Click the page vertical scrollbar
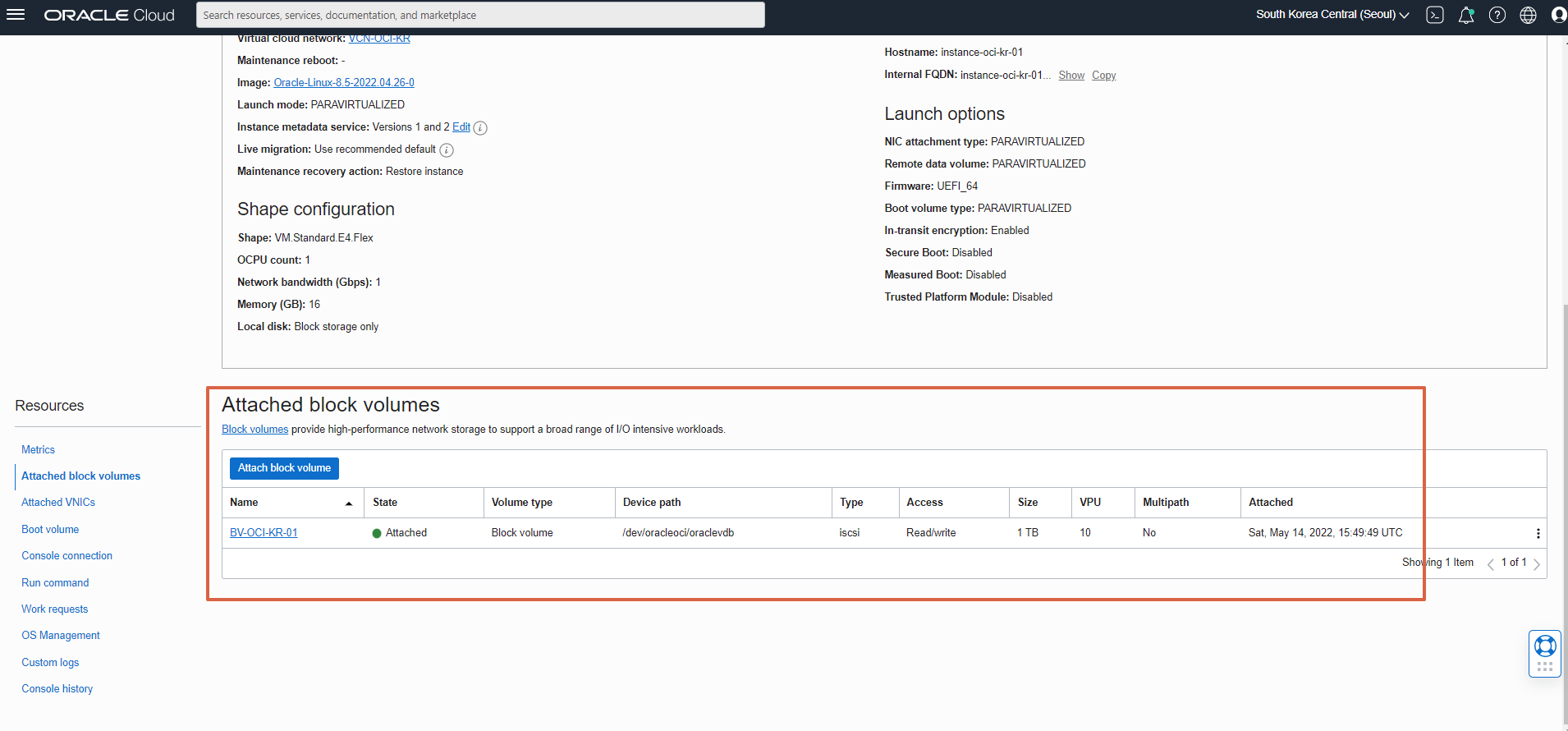 (x=1565, y=516)
